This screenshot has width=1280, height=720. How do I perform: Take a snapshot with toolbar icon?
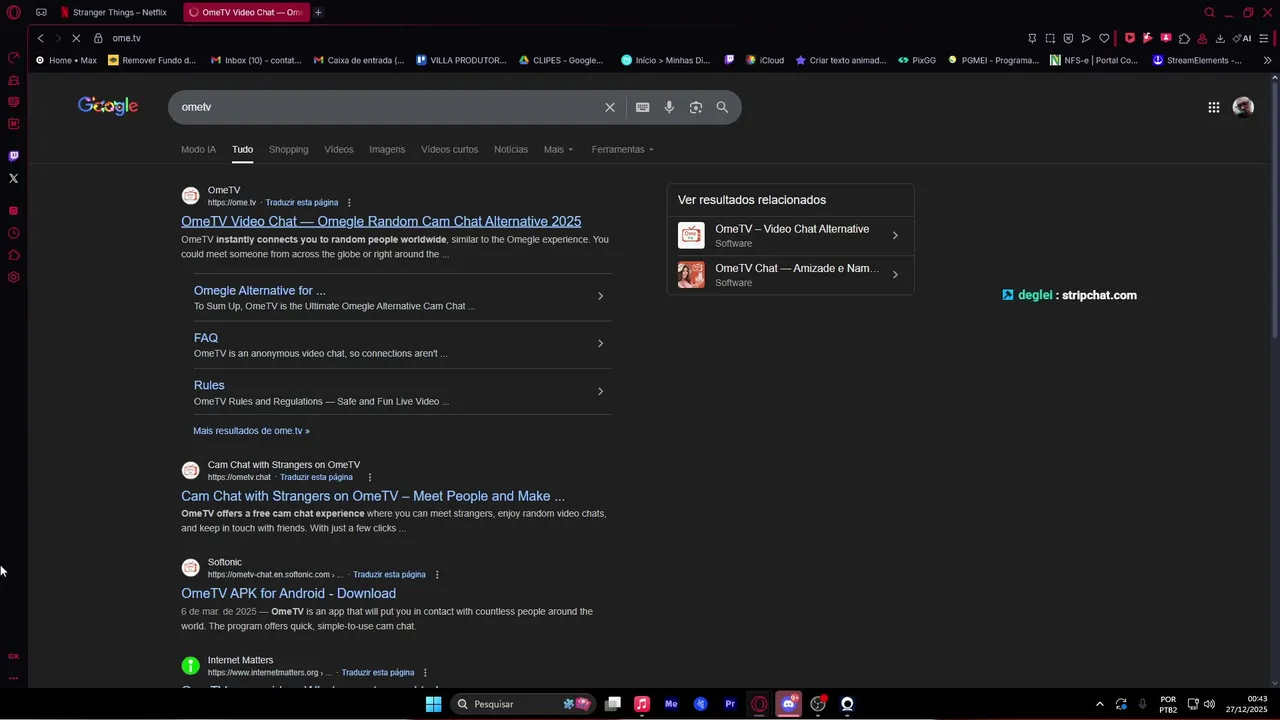[1050, 38]
